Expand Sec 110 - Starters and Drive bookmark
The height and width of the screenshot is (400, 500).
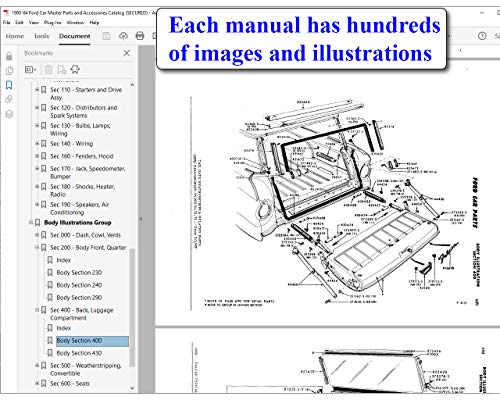coord(37,90)
